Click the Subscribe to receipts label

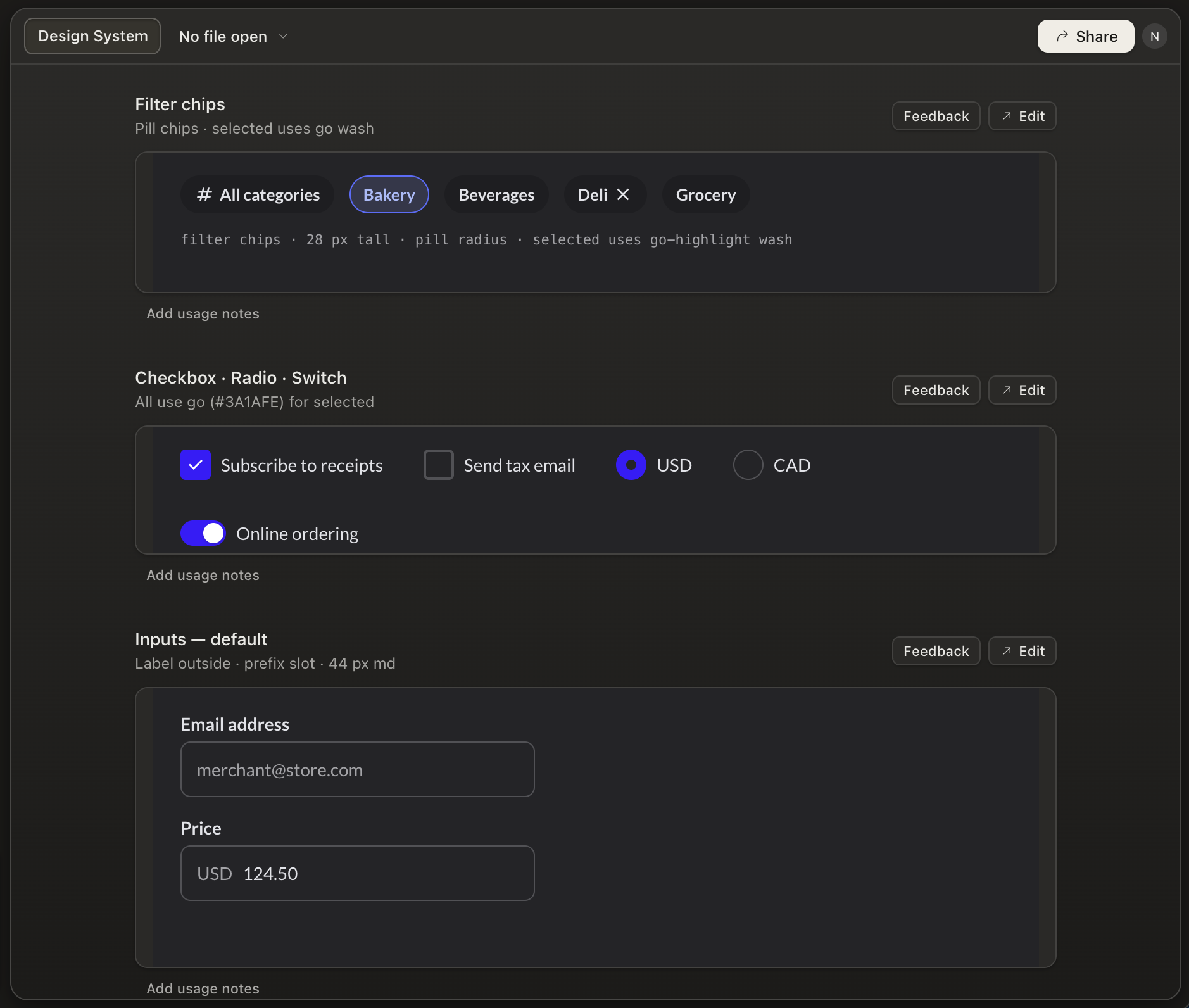301,465
